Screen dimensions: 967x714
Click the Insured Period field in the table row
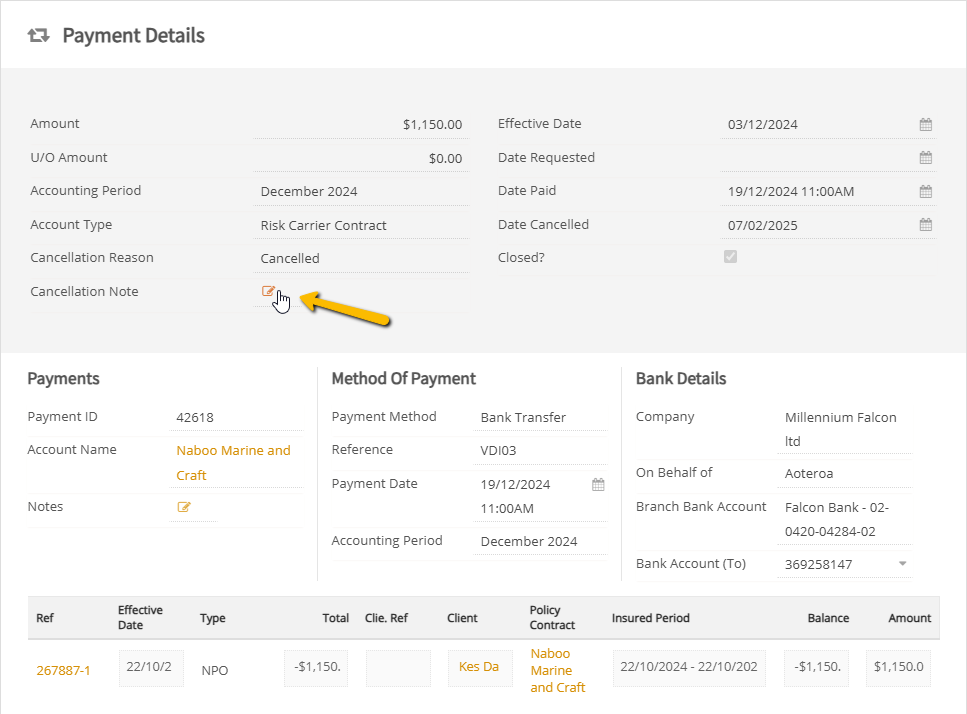click(689, 668)
